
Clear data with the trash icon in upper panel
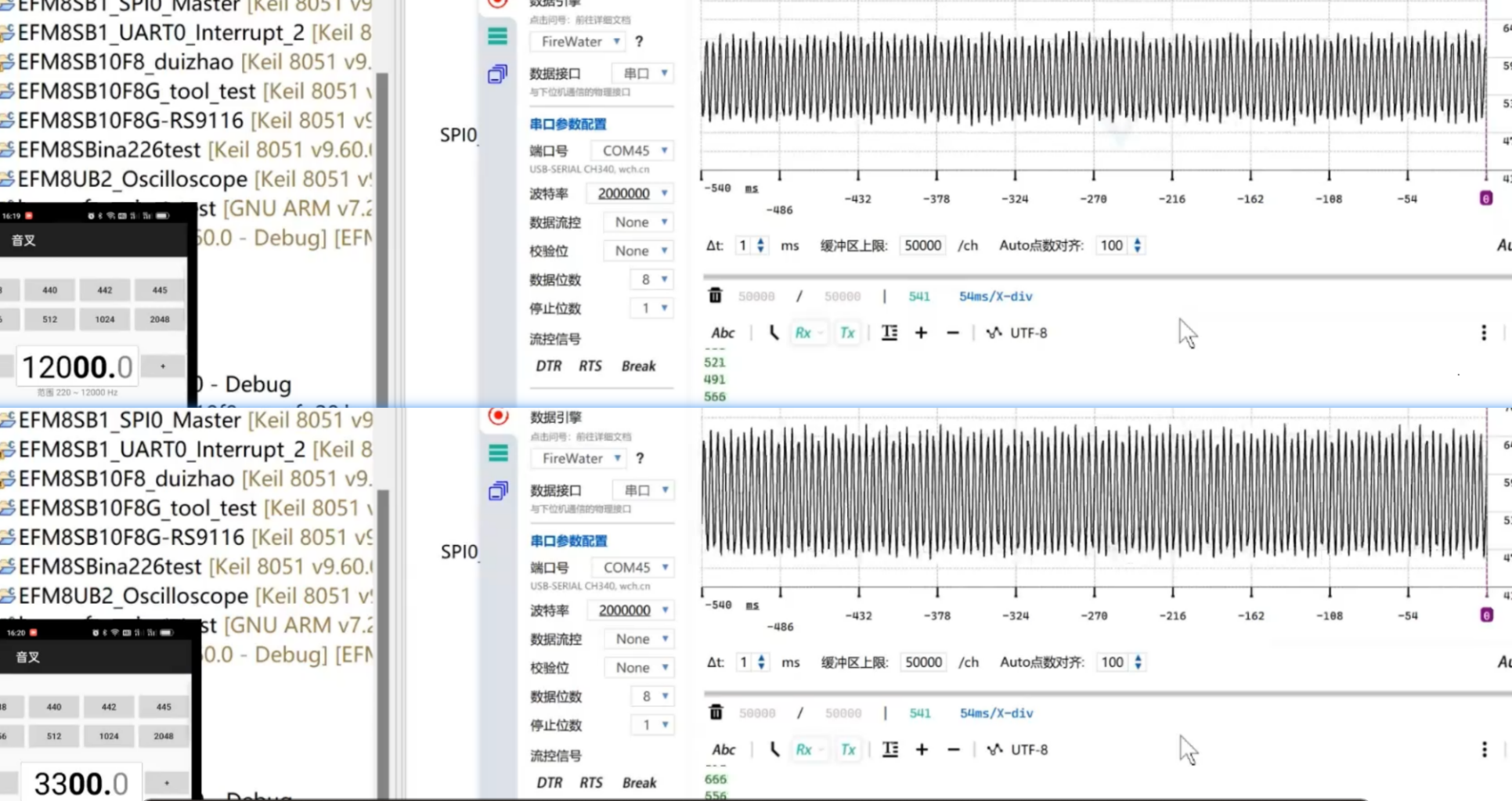click(x=715, y=295)
